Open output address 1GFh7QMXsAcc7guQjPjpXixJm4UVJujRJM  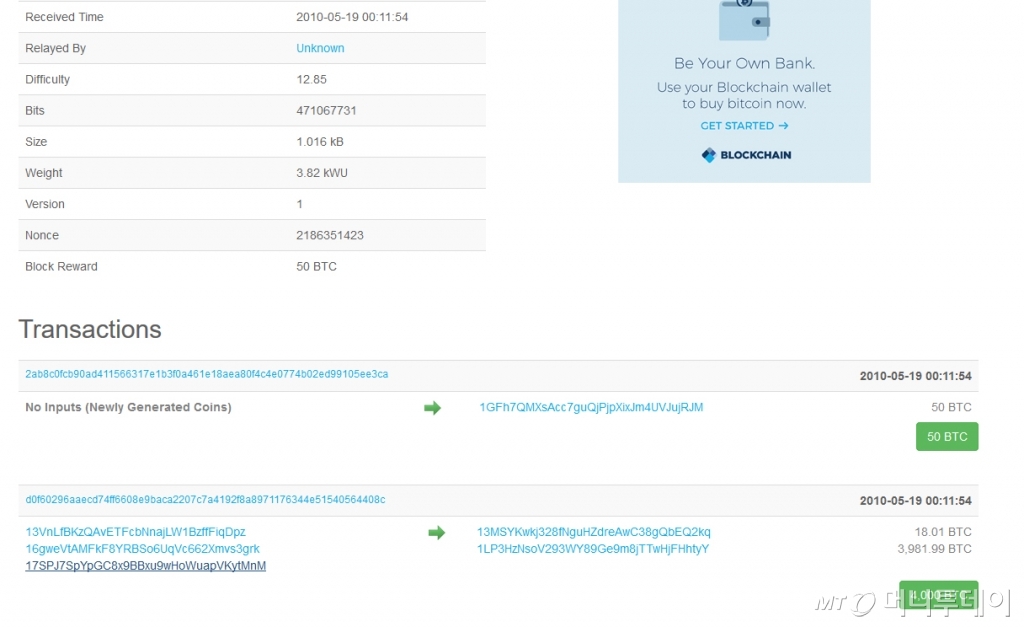(591, 407)
